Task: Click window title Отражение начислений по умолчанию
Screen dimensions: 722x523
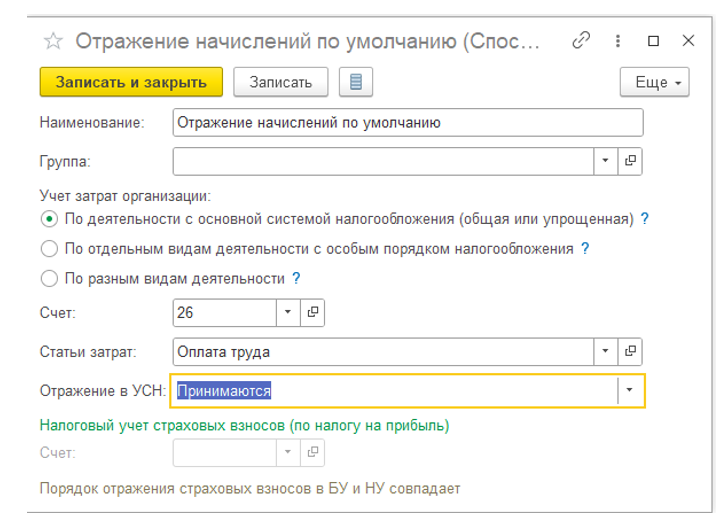Action: (x=308, y=41)
